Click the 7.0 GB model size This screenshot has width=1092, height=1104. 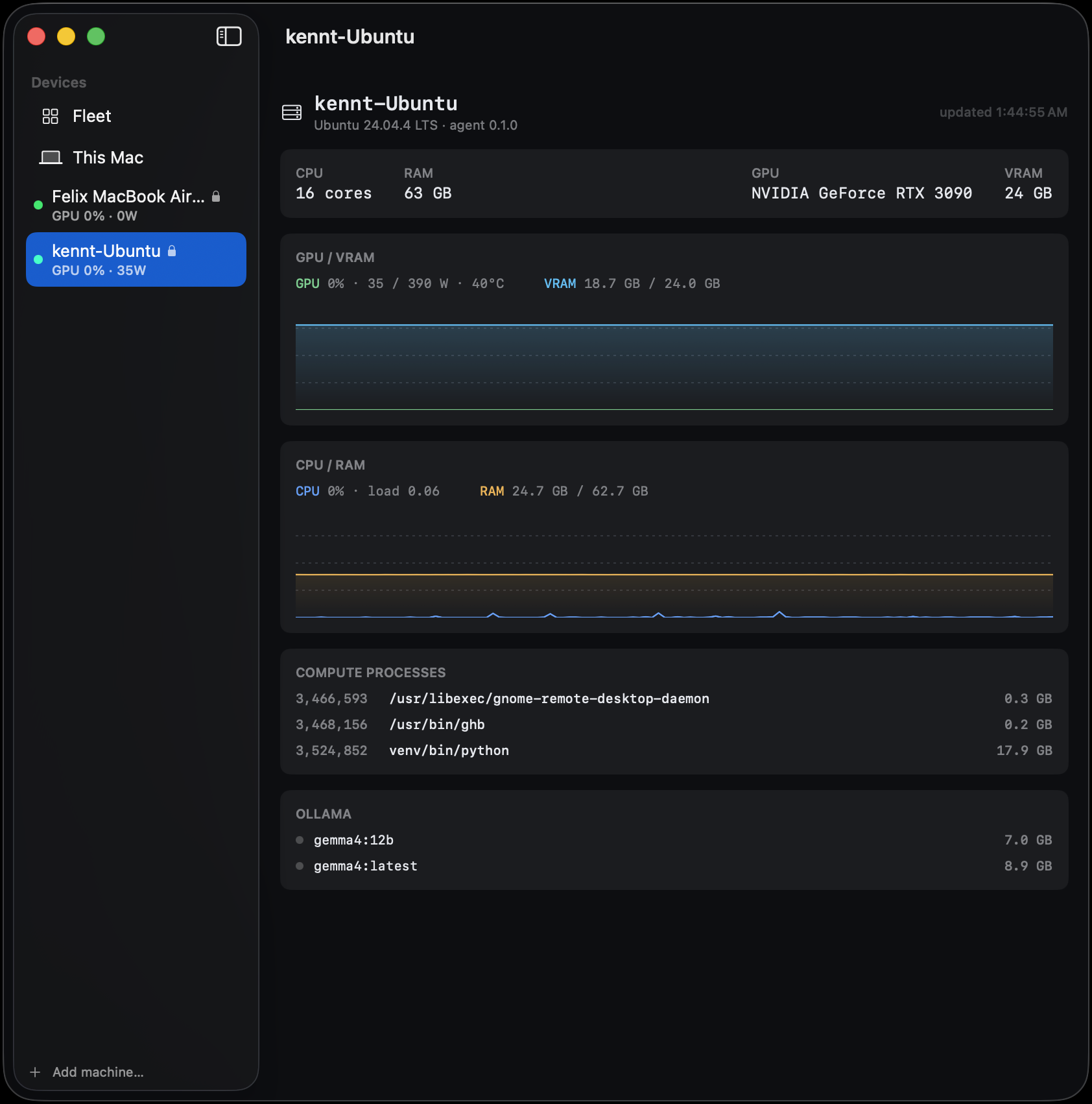pos(1028,840)
